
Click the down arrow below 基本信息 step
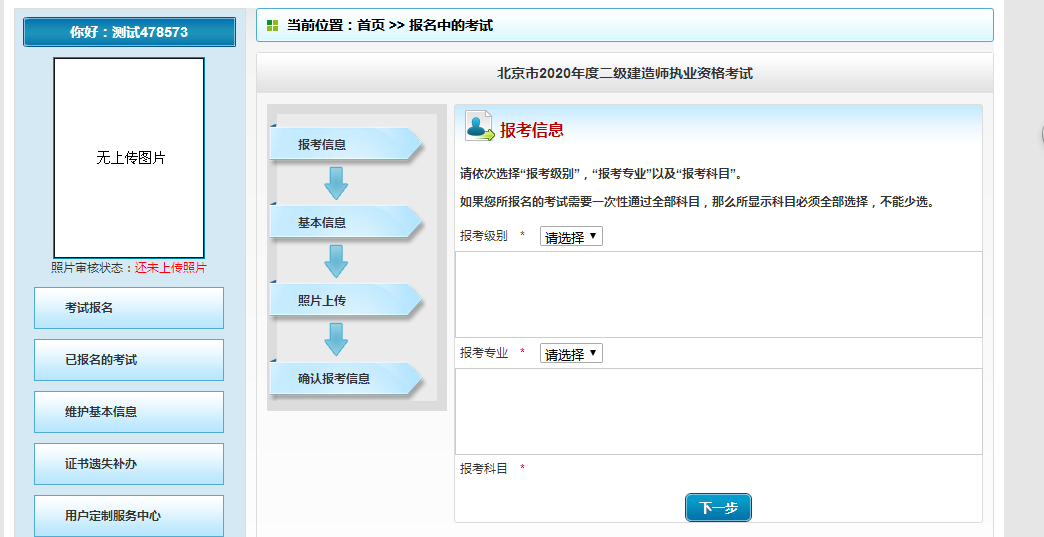[x=336, y=261]
